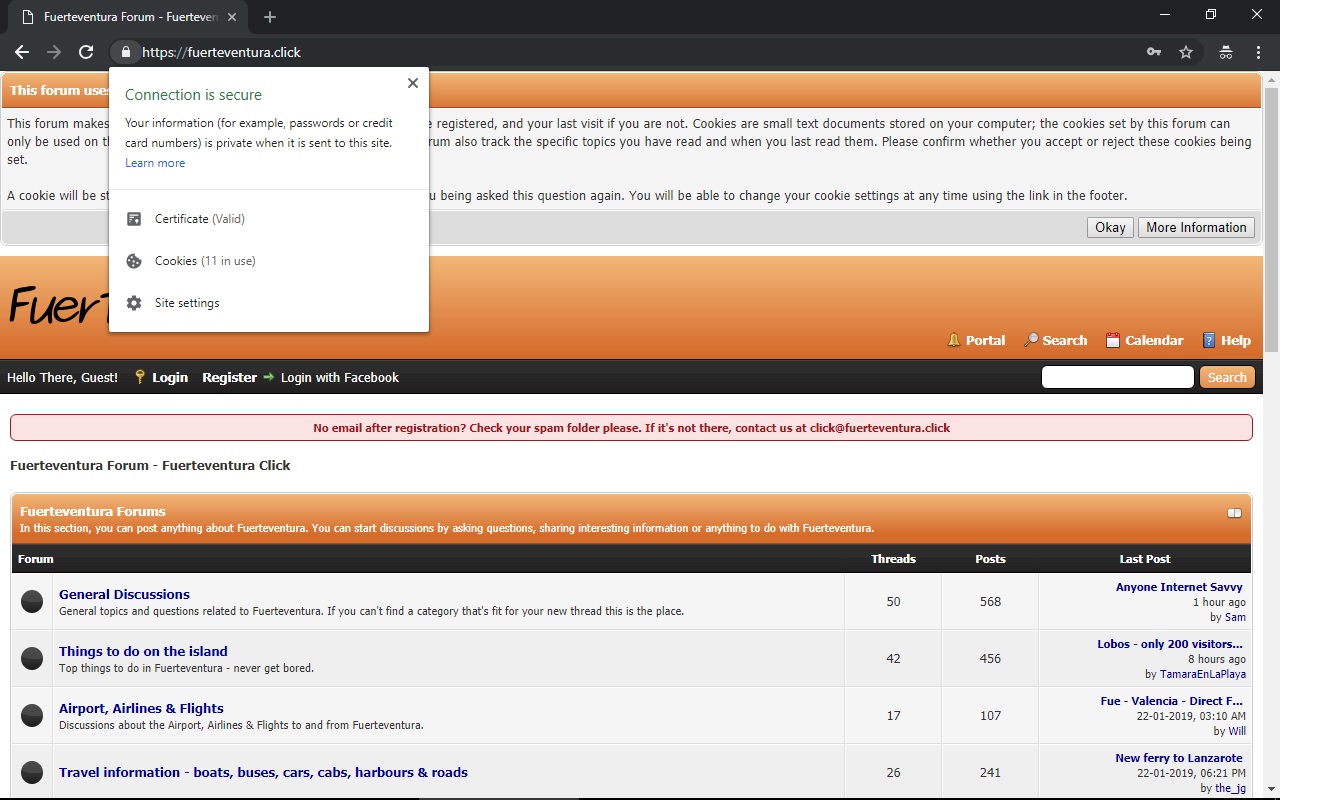Image resolution: width=1328 pixels, height=800 pixels.
Task: Open Chrome's three-dot menu
Action: click(1258, 52)
